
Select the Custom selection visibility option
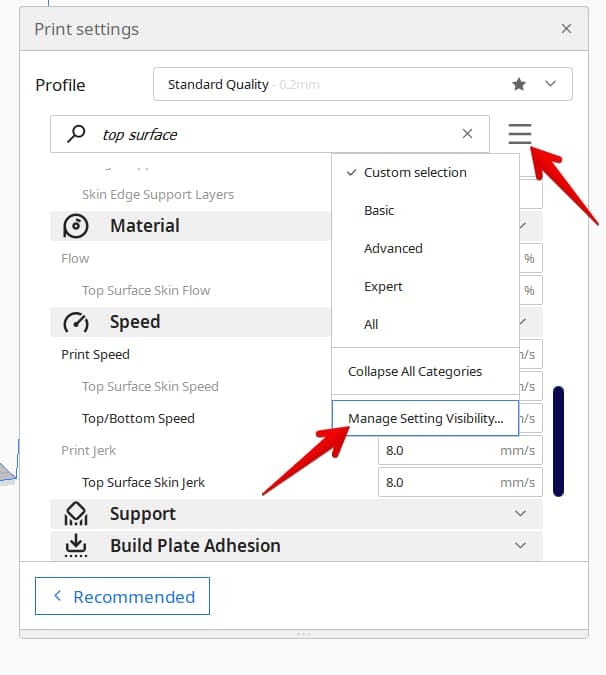(414, 172)
